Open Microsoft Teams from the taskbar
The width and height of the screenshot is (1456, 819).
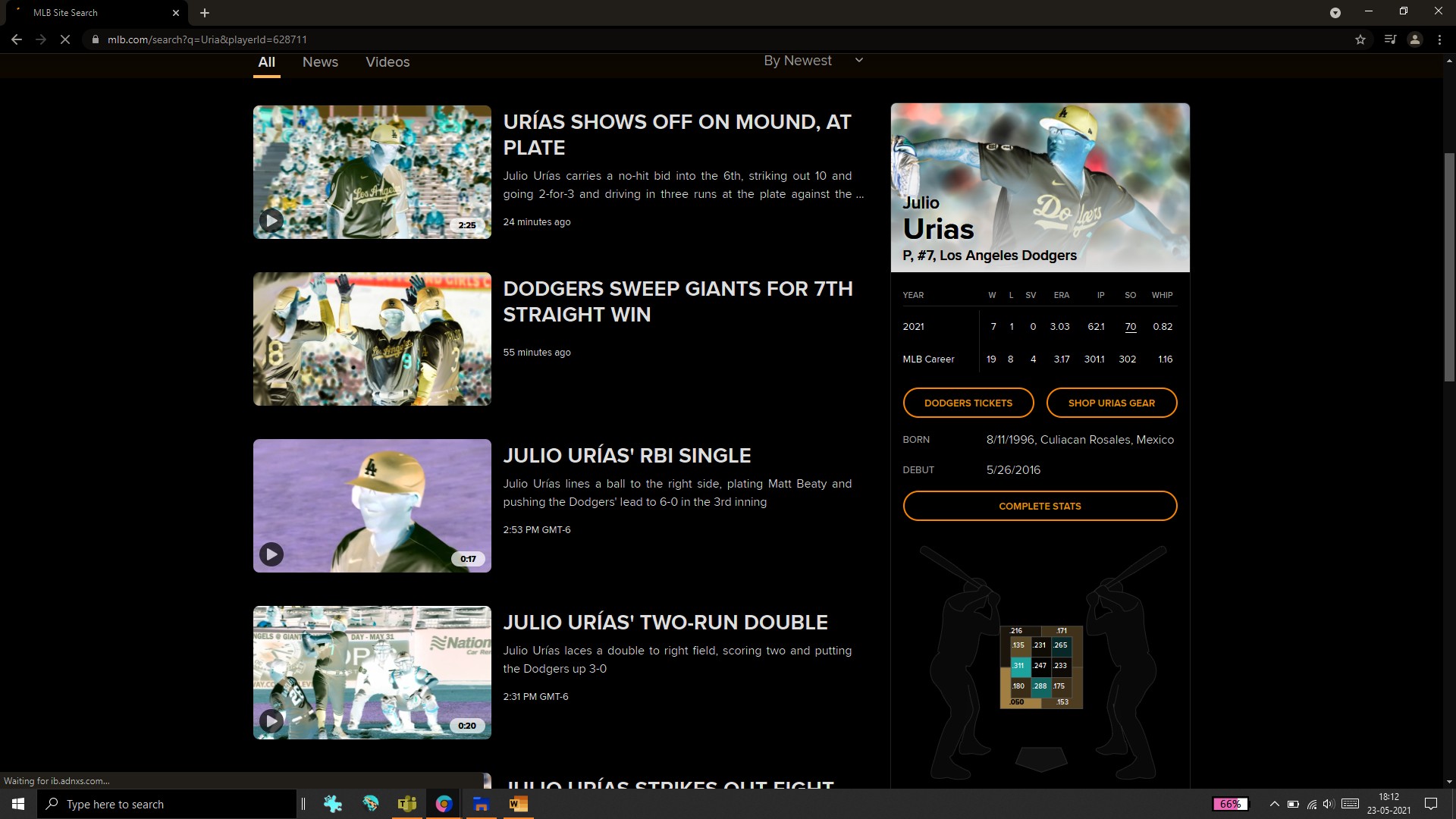407,804
